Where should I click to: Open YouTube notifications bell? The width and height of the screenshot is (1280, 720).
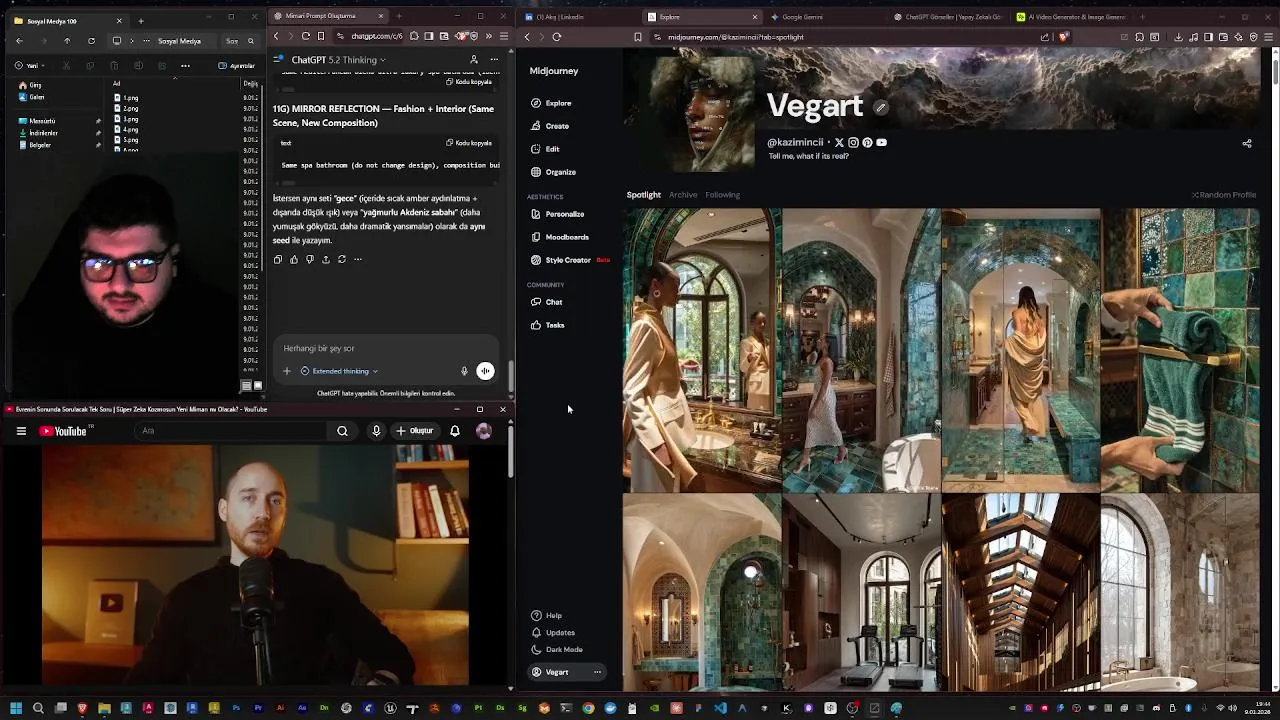[x=455, y=431]
